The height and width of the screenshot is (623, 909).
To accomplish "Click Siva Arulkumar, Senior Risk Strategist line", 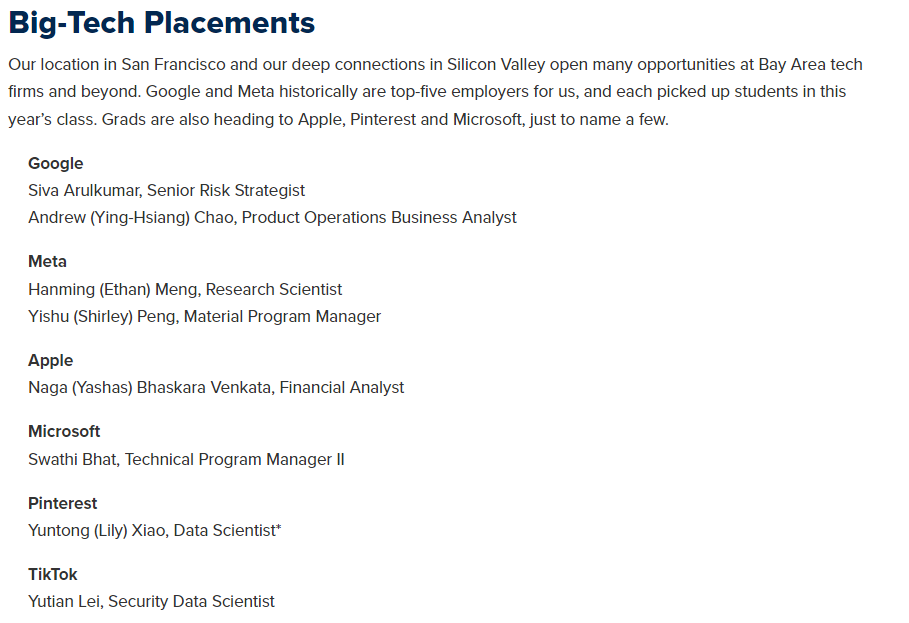I will click(x=166, y=191).
